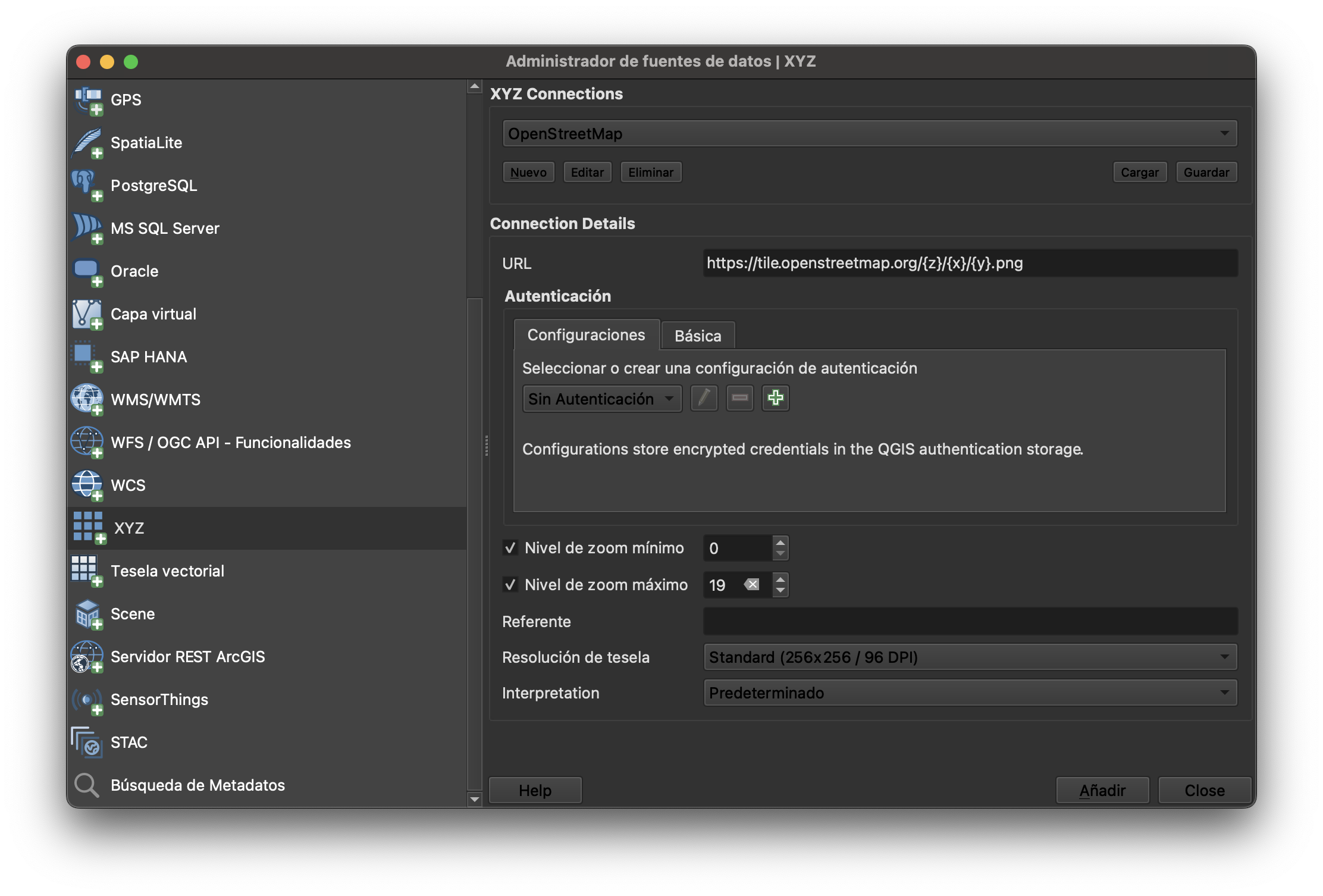This screenshot has width=1323, height=896.
Task: Click the Eliminar connection button
Action: (x=651, y=173)
